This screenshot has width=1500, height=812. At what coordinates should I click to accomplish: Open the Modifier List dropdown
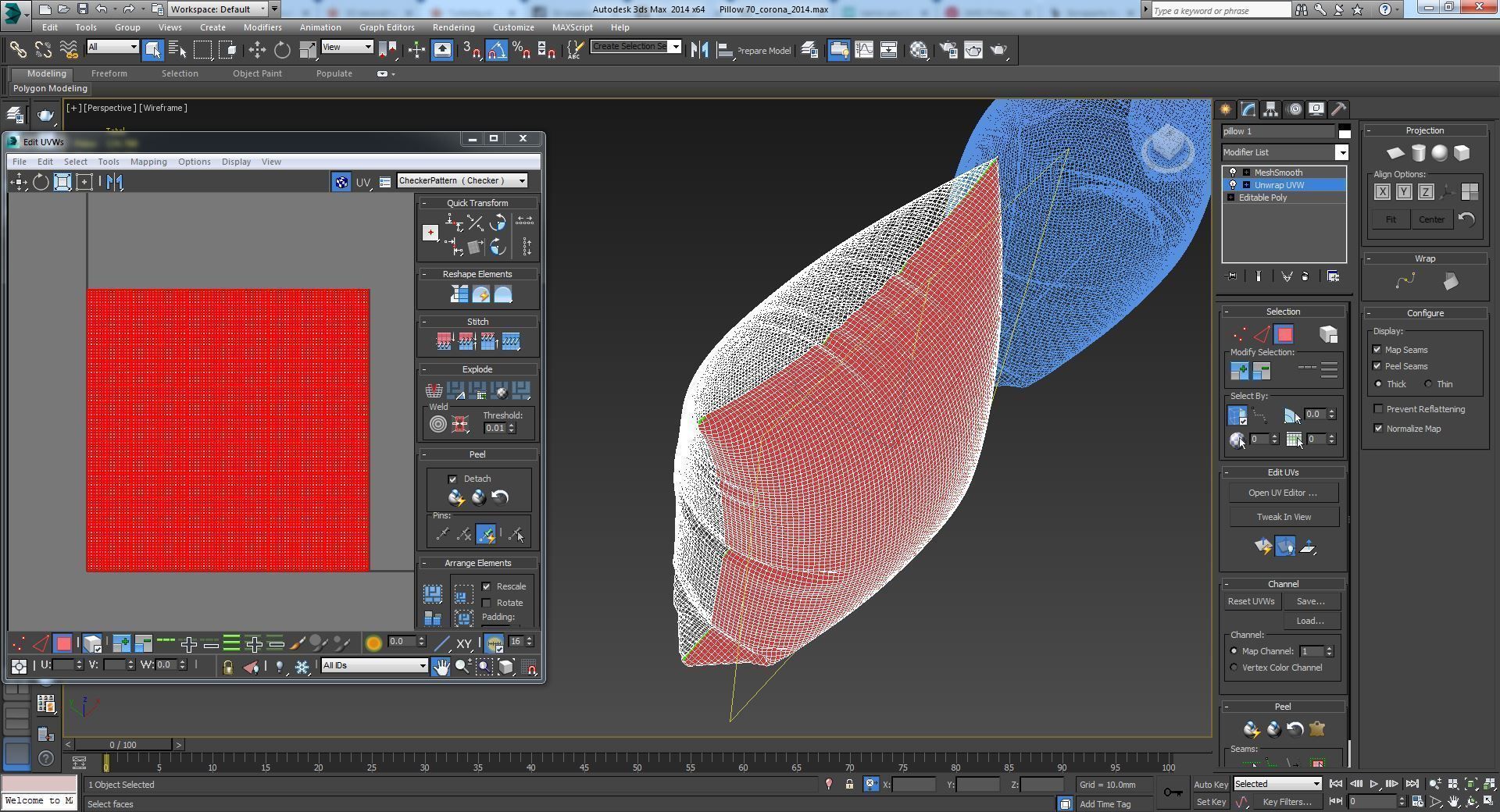(1285, 152)
